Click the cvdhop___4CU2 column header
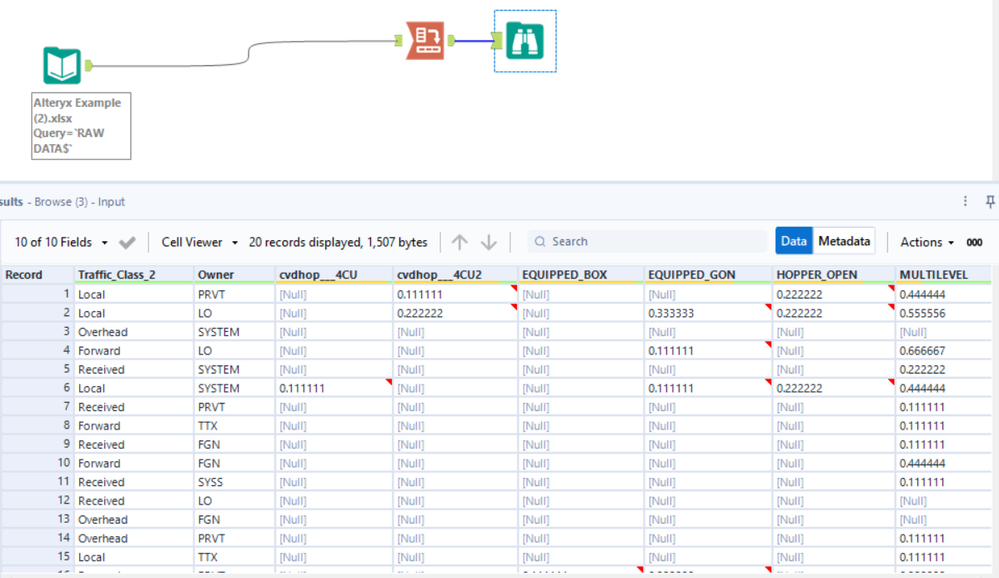Viewport: 999px width, 578px height. point(456,275)
